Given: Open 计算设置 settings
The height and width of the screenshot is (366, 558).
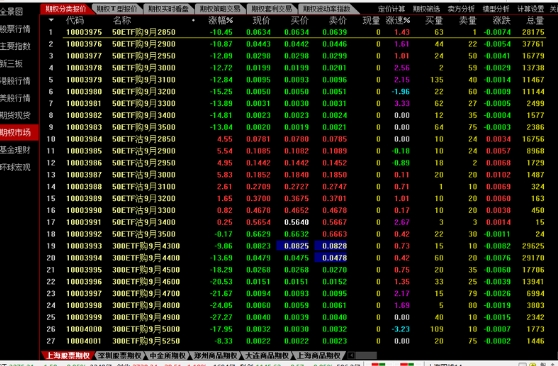Looking at the screenshot, I should pos(530,9).
